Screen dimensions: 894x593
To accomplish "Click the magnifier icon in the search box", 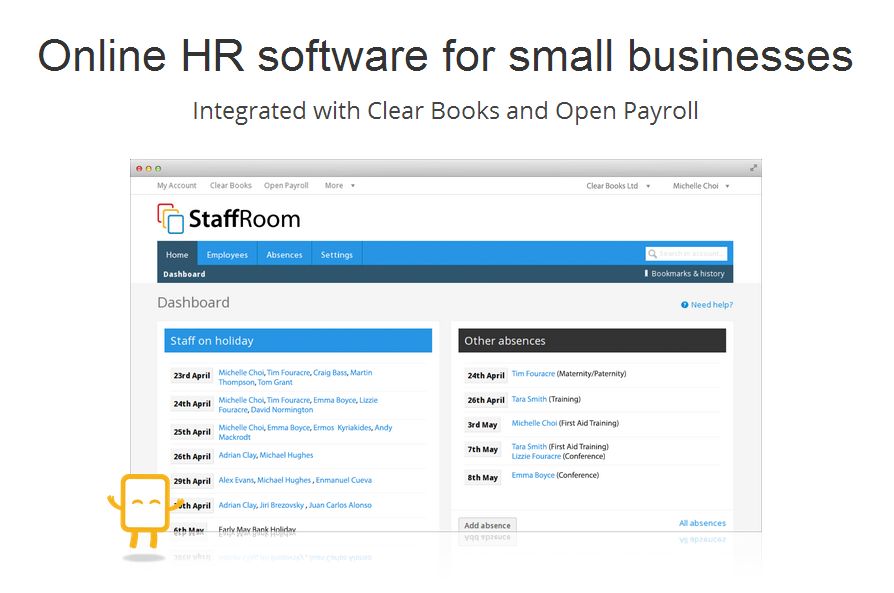I will pyautogui.click(x=652, y=254).
